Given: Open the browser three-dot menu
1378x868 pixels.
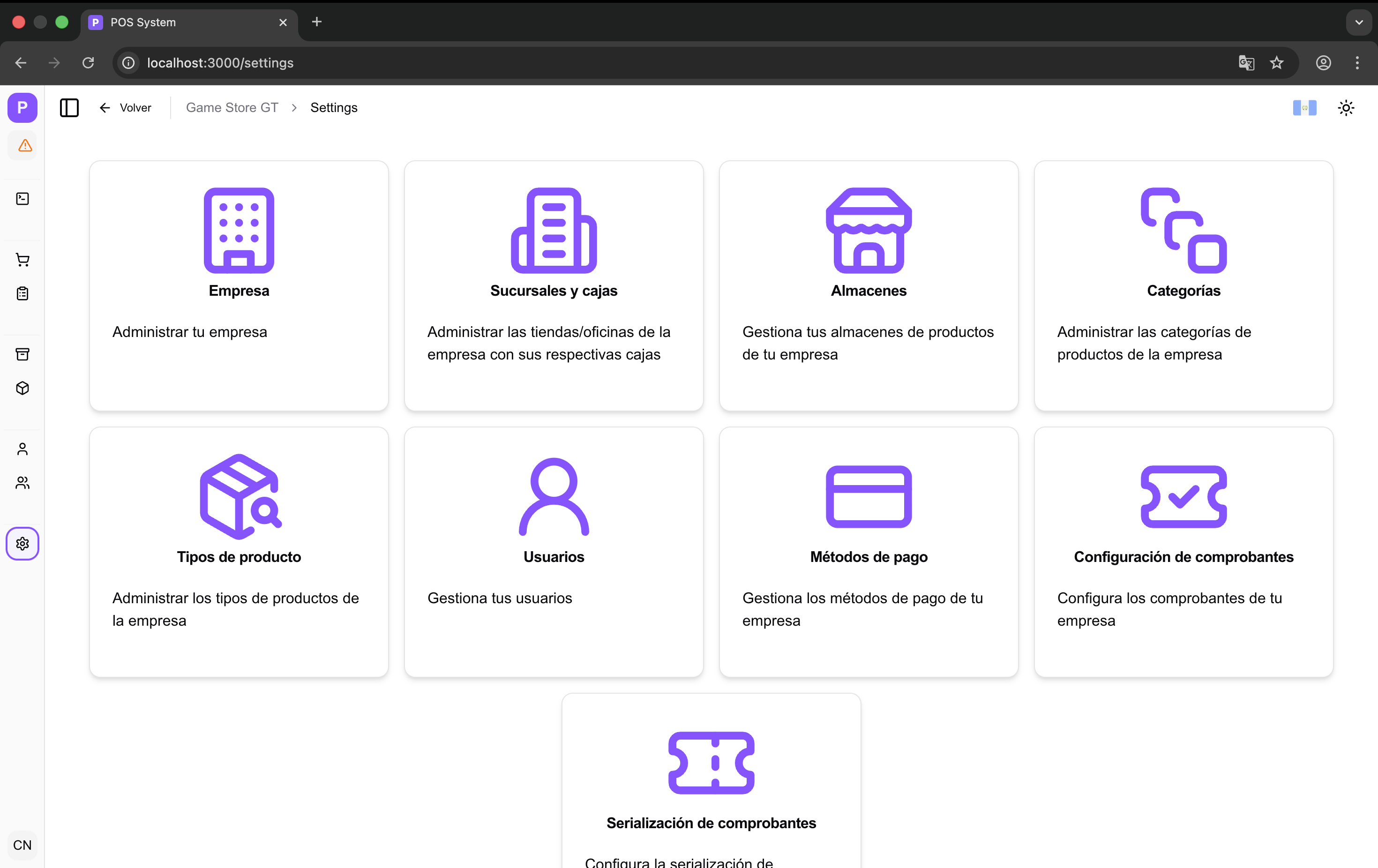Looking at the screenshot, I should click(1357, 63).
